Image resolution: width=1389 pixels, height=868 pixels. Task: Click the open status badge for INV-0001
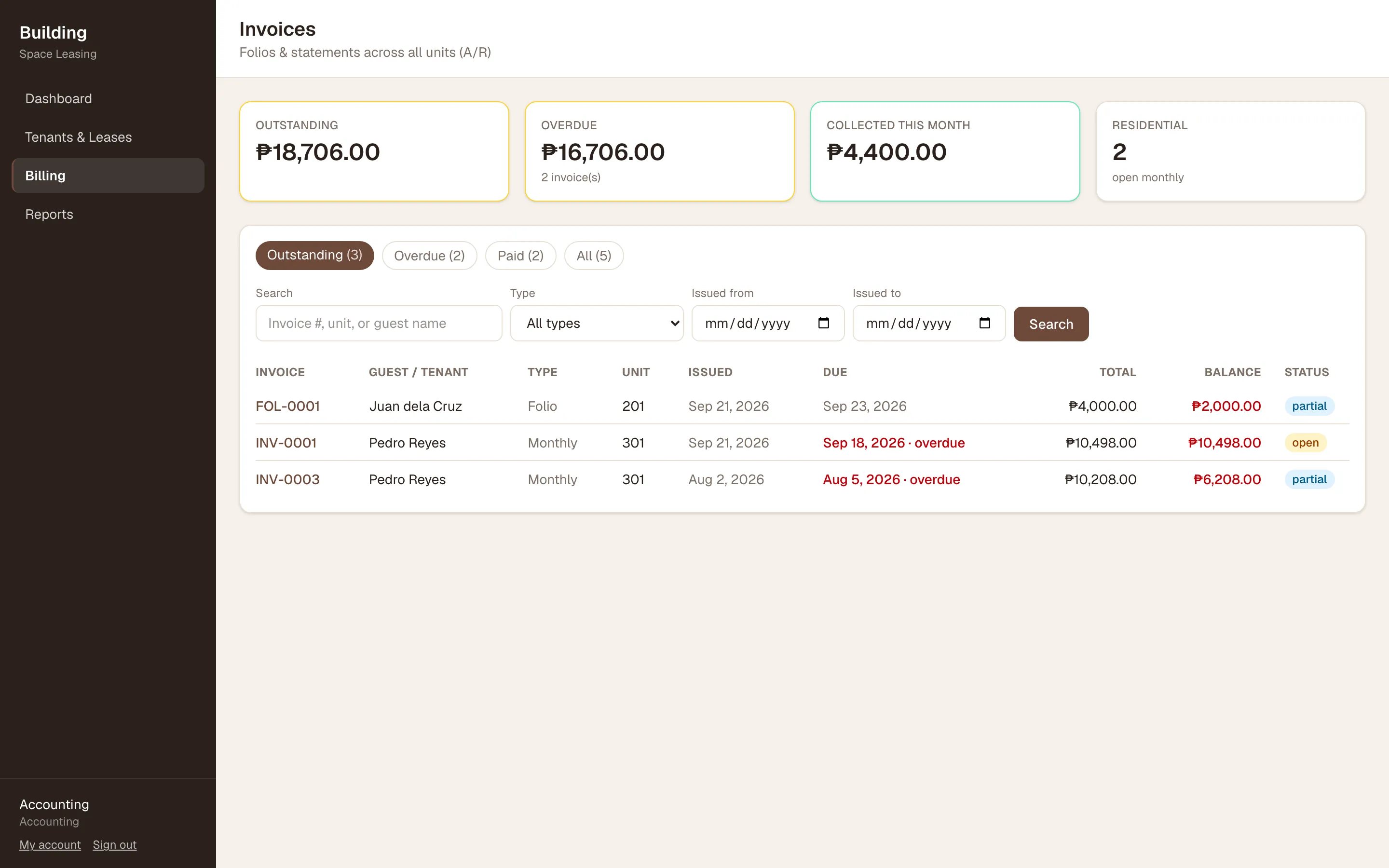click(x=1305, y=443)
